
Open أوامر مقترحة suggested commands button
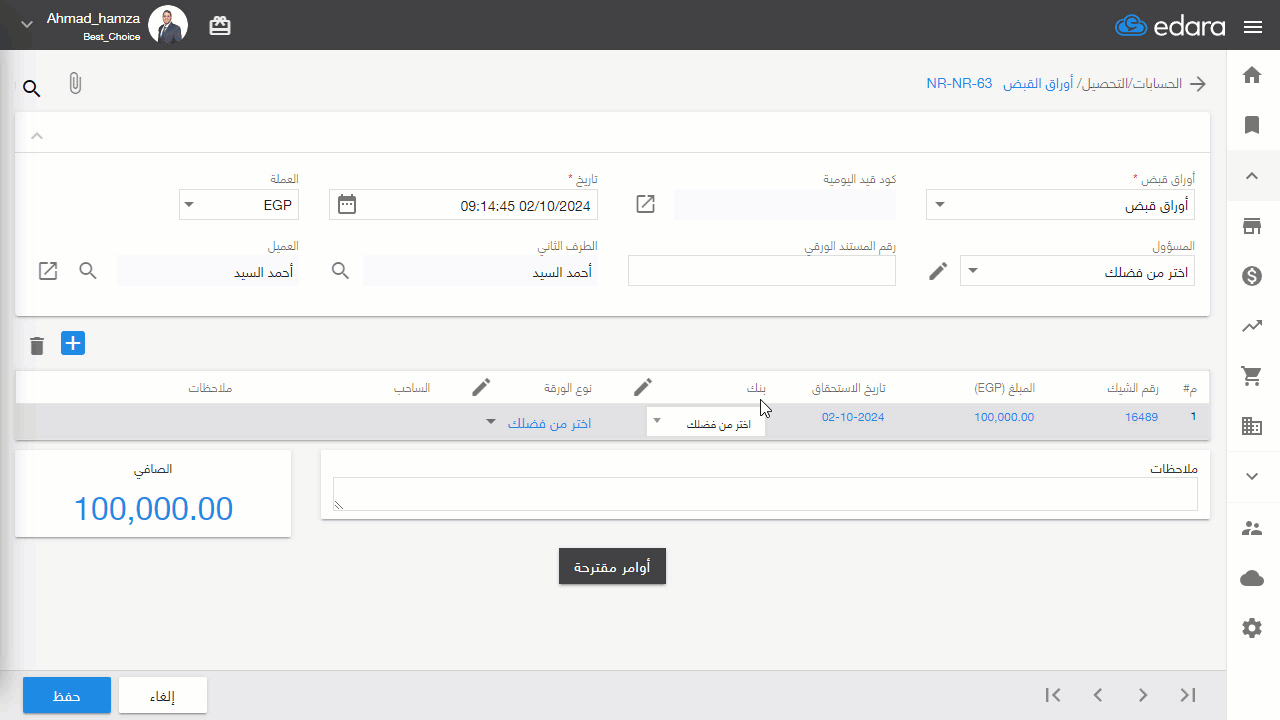[612, 567]
